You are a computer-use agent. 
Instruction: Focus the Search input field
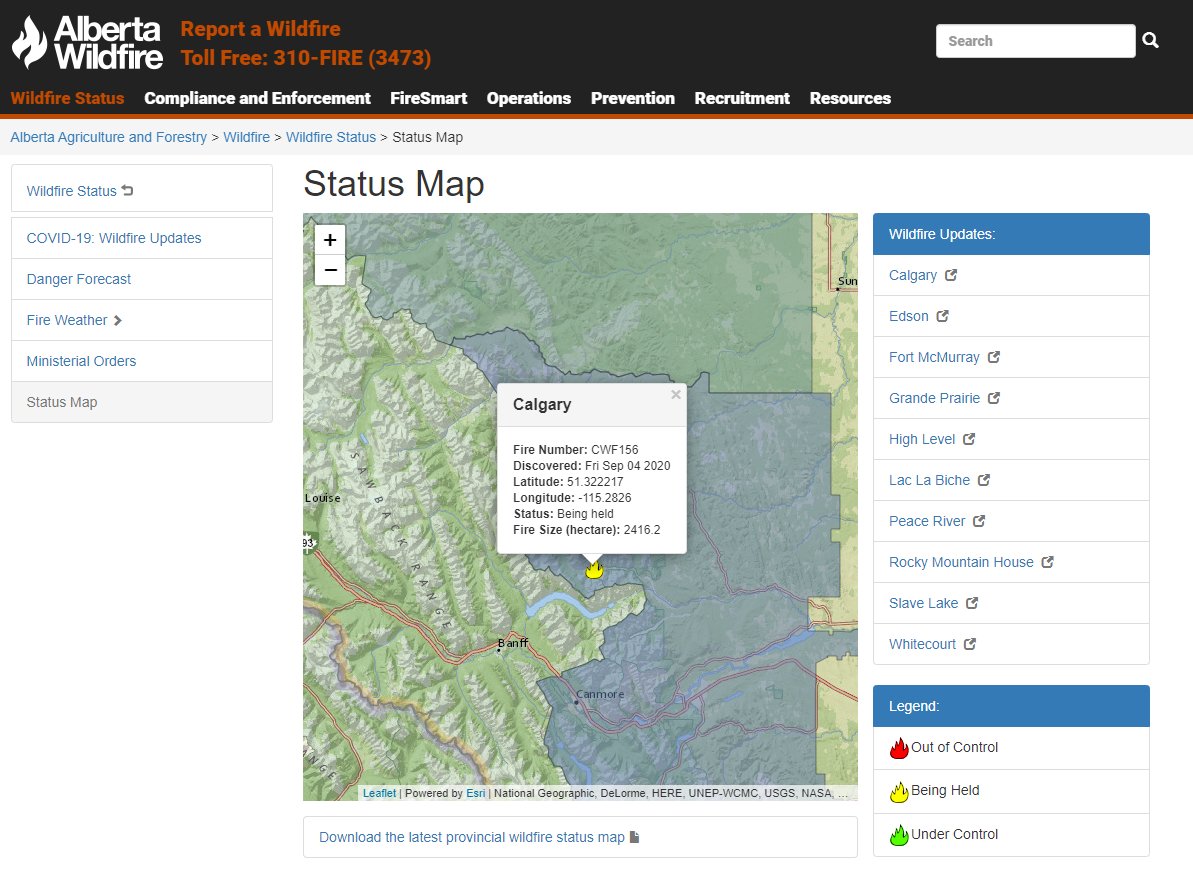coord(1036,40)
